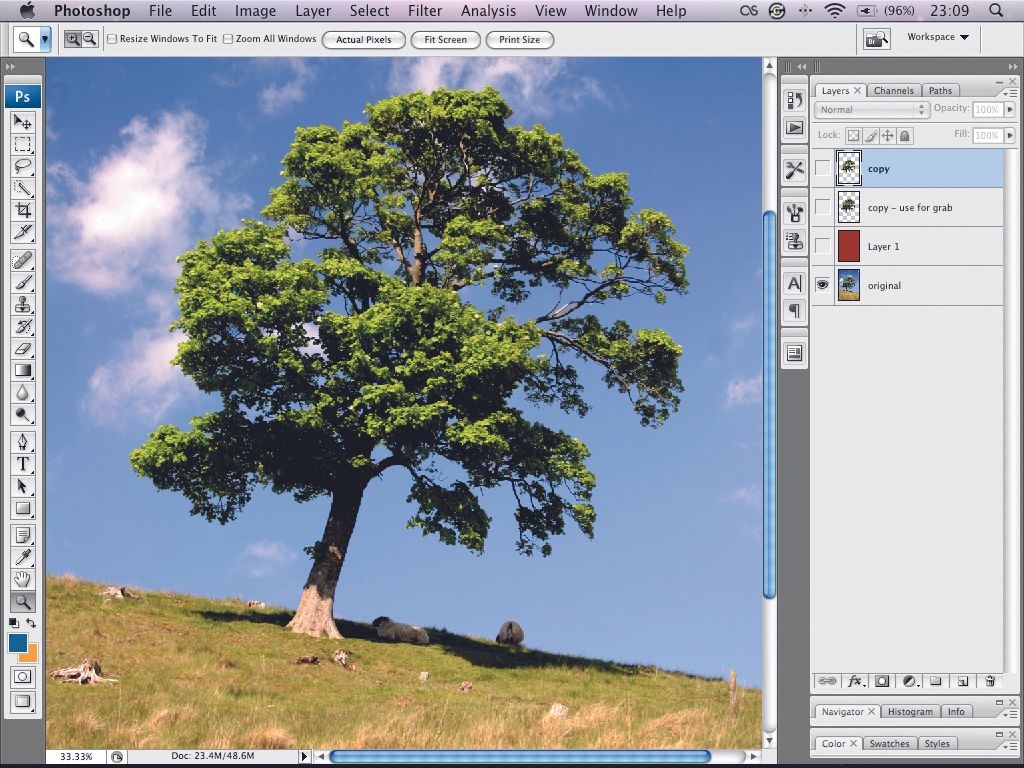Show the copy layer visibility eye
The image size is (1024, 768).
tap(822, 168)
